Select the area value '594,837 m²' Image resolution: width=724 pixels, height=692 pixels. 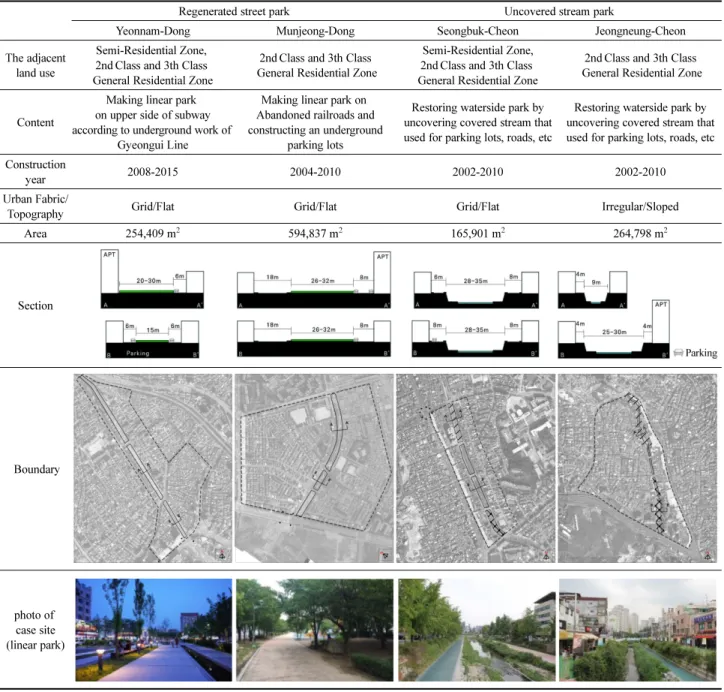315,233
